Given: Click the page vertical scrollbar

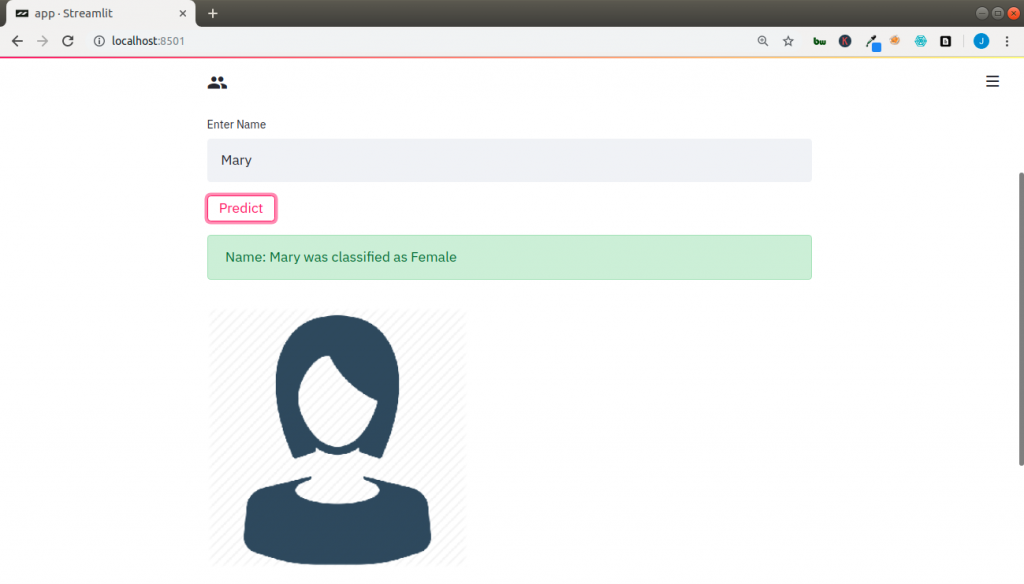Looking at the screenshot, I should point(1021,319).
